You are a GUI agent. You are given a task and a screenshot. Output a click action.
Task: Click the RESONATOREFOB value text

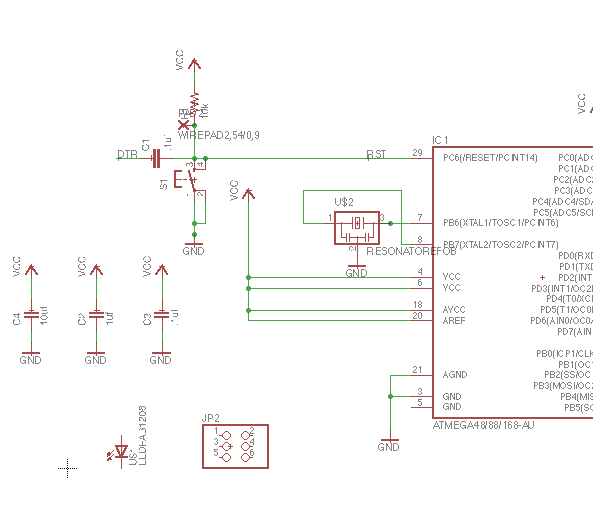tap(411, 251)
